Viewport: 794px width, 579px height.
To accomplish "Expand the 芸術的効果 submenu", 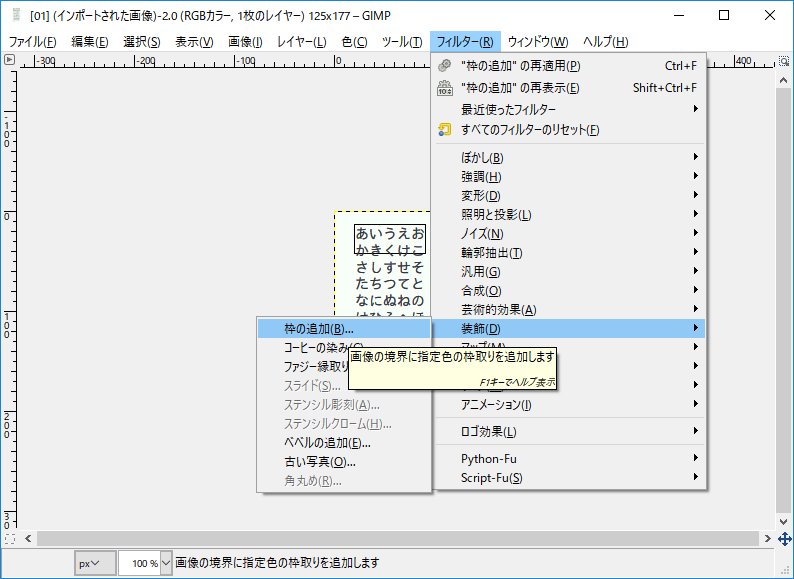I will [568, 310].
